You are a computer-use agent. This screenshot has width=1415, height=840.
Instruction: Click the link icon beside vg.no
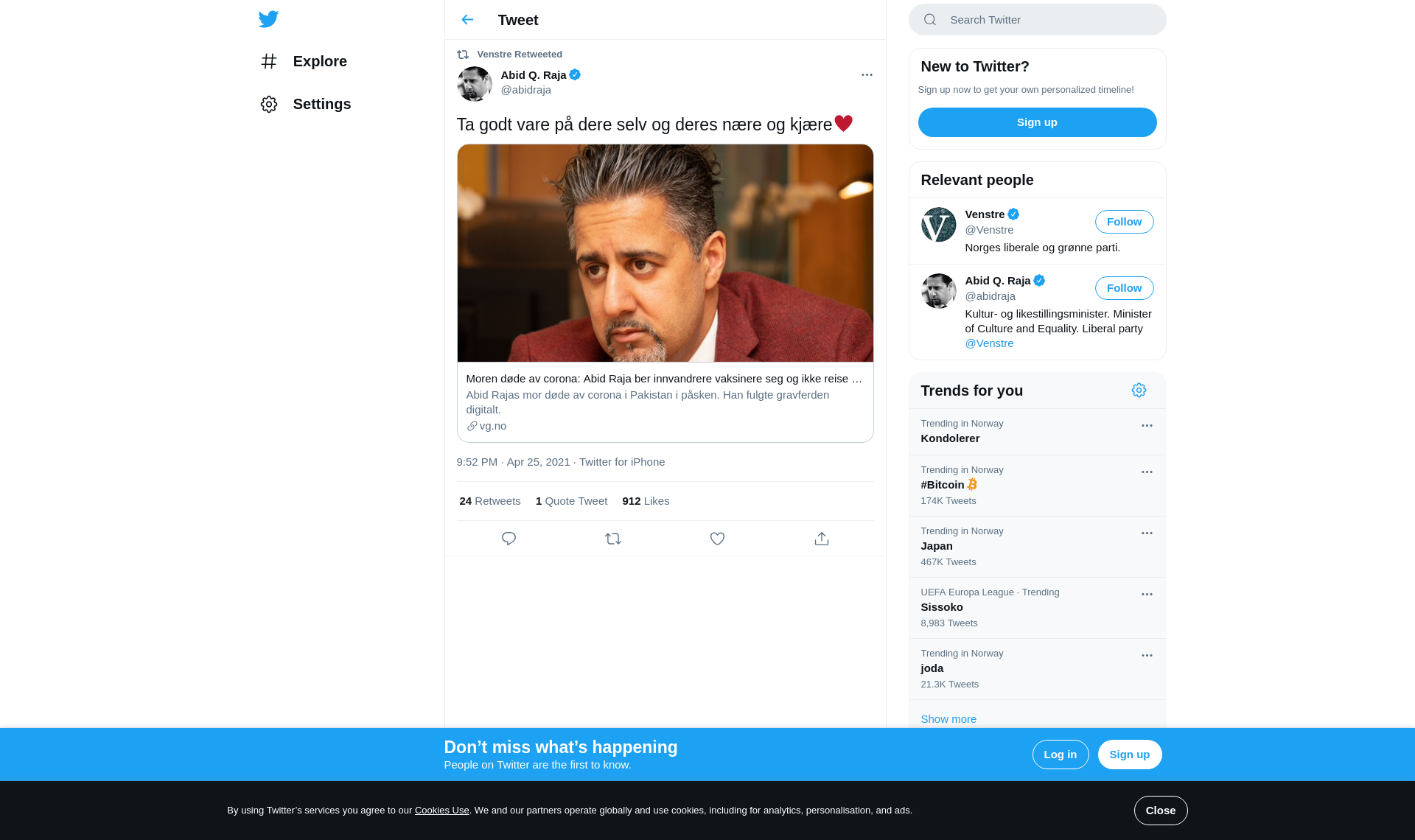pos(472,426)
